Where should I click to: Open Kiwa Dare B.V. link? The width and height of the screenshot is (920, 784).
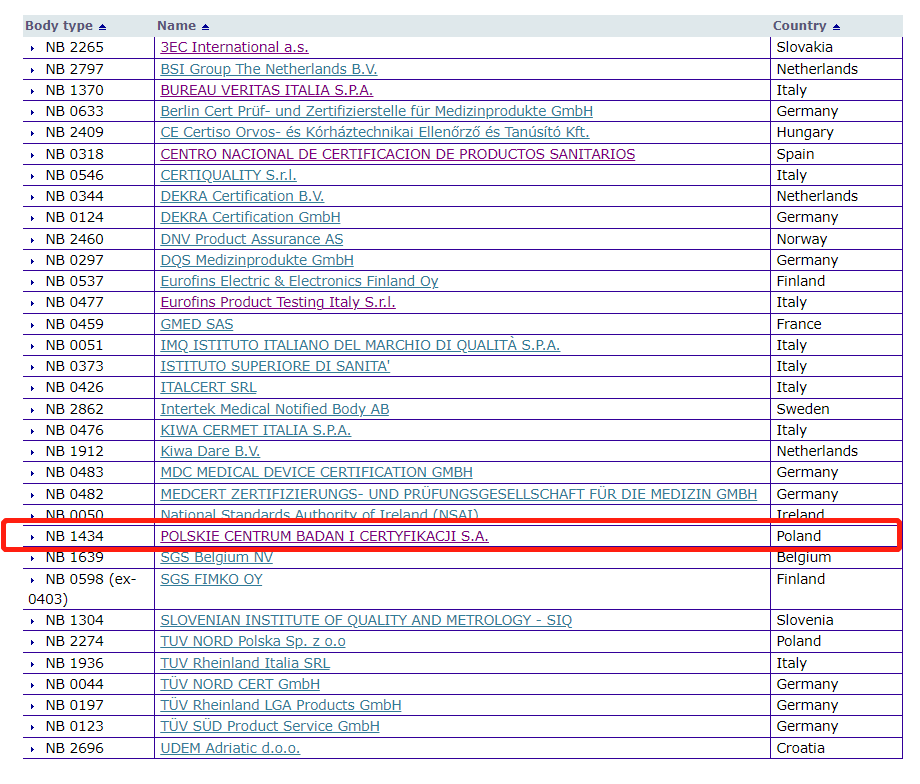click(210, 451)
